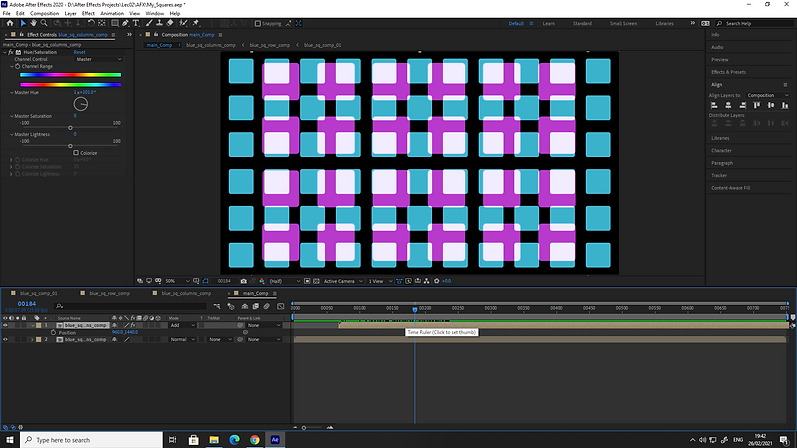
Task: Select the Rotation tool
Action: (x=91, y=23)
